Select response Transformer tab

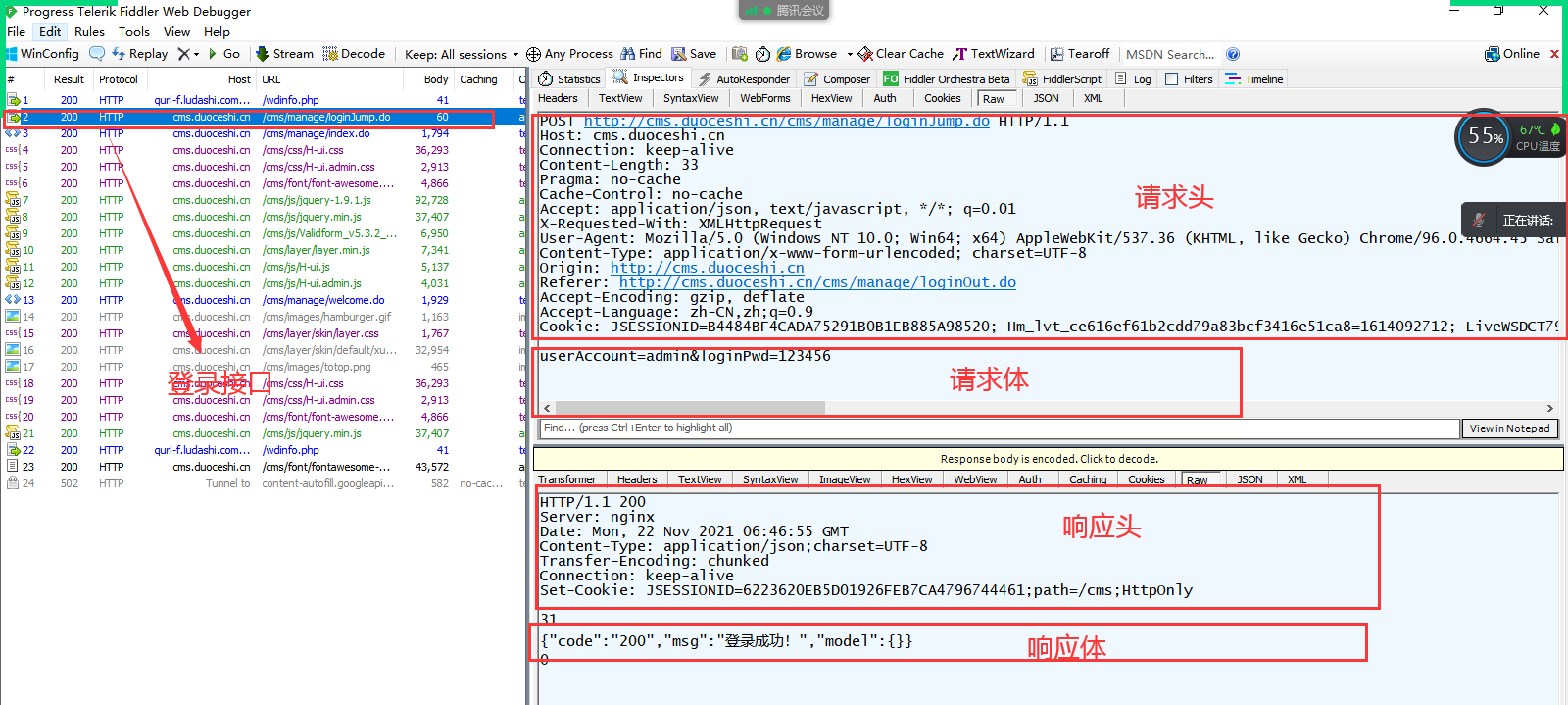pos(566,479)
